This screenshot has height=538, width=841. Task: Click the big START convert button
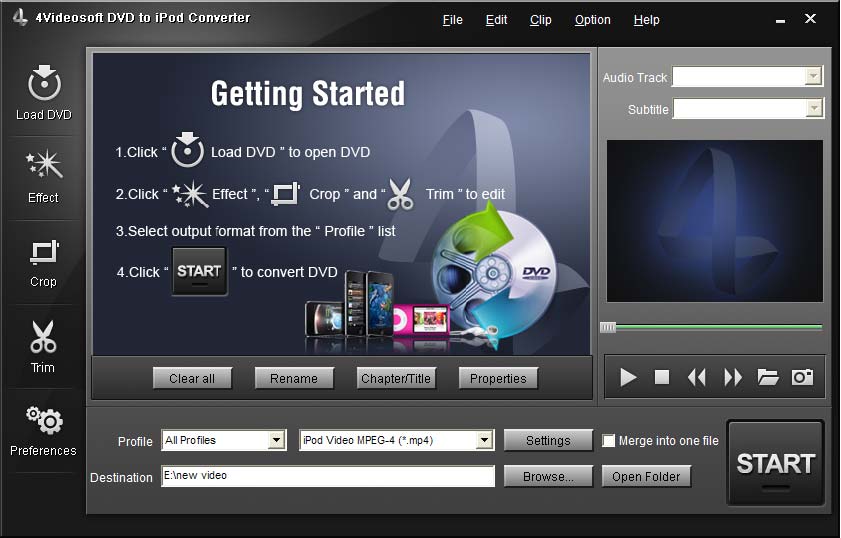pyautogui.click(x=775, y=463)
